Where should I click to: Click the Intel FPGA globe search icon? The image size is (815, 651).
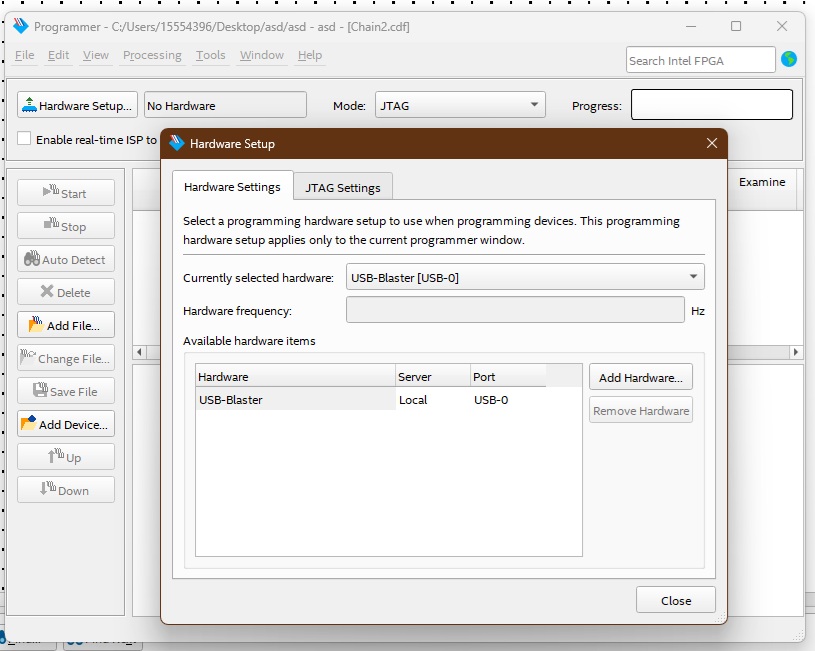pos(789,60)
